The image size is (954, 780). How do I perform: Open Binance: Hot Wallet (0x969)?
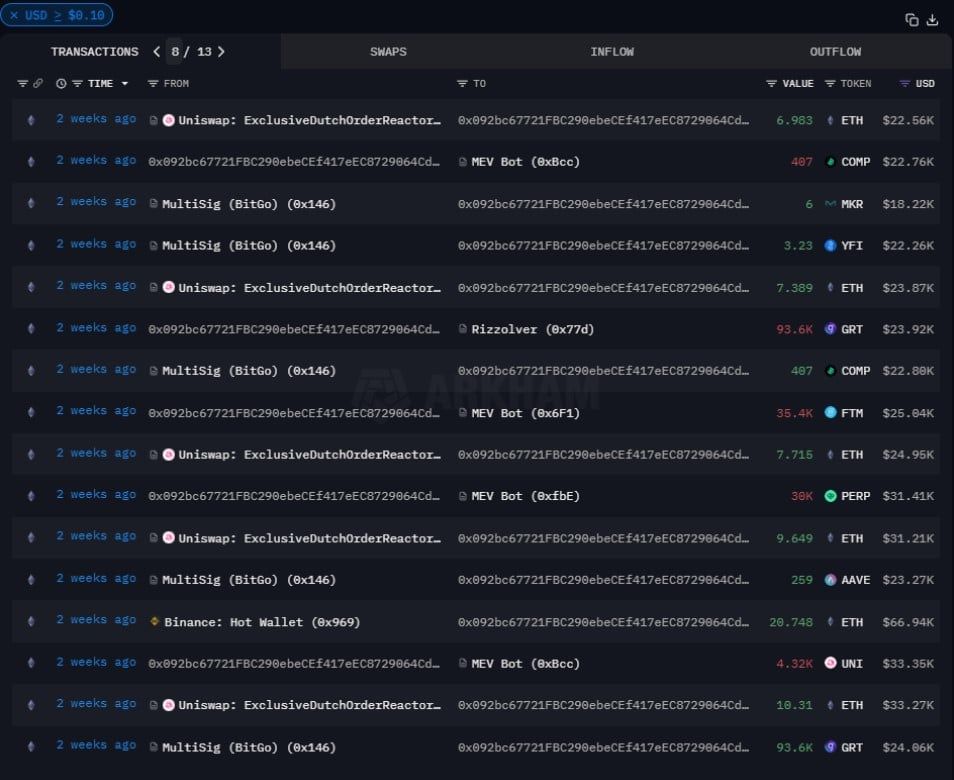tap(262, 622)
